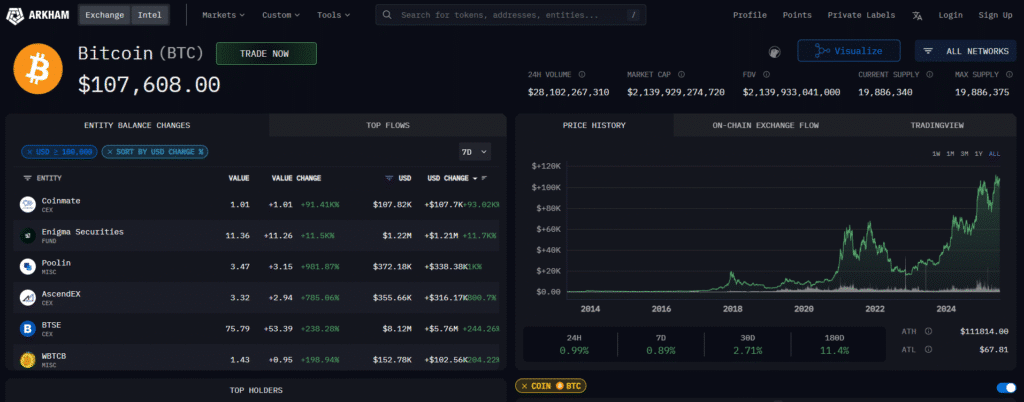Open the All Networks filter dropdown
Screen dimensions: 1024x402
click(967, 51)
